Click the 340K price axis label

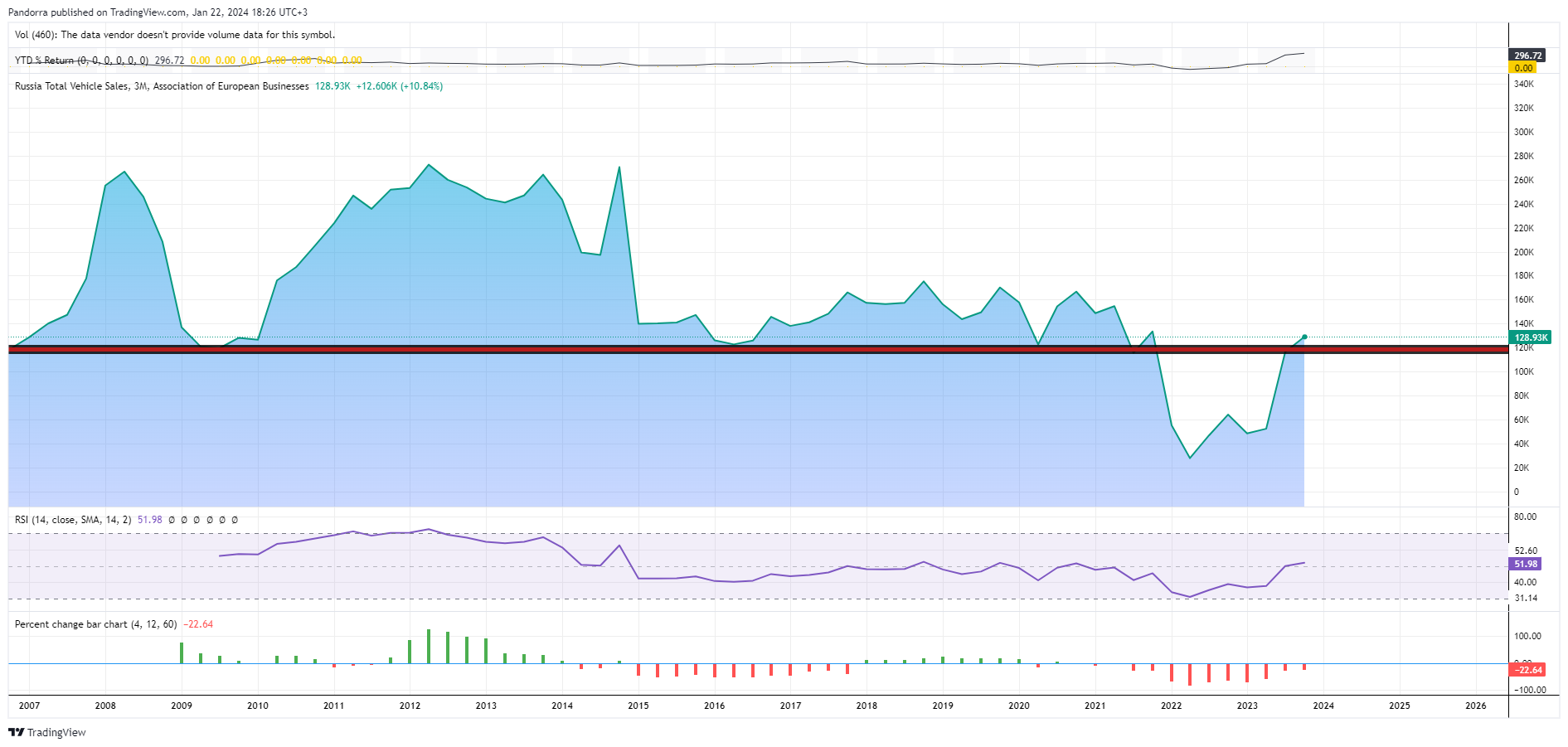(1524, 84)
